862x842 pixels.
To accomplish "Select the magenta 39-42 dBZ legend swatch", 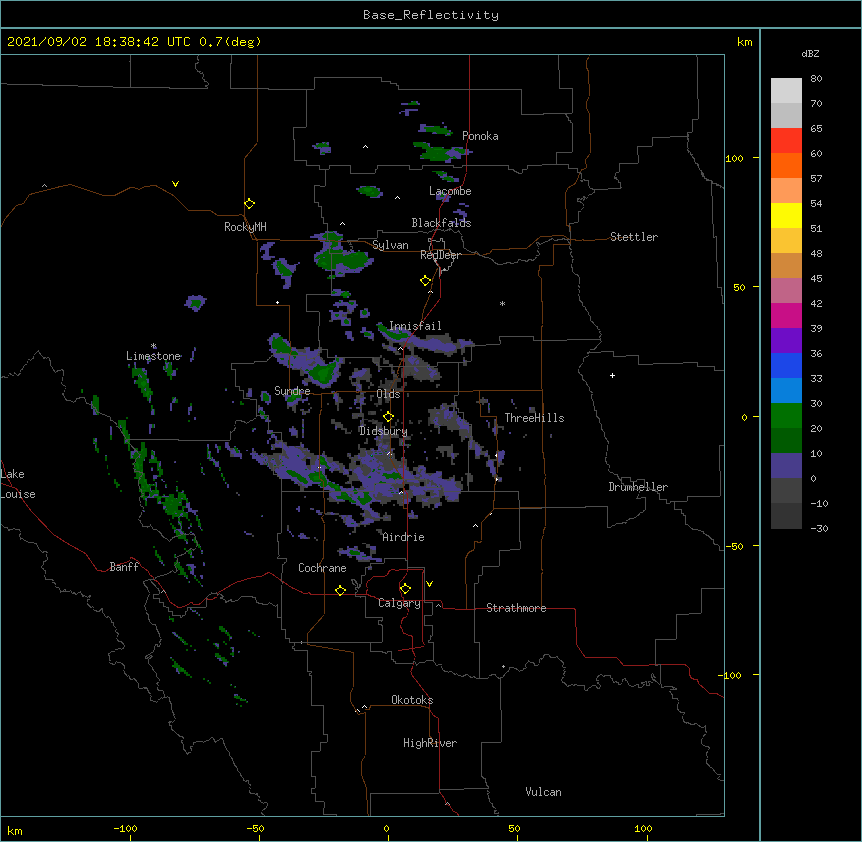I will (786, 316).
